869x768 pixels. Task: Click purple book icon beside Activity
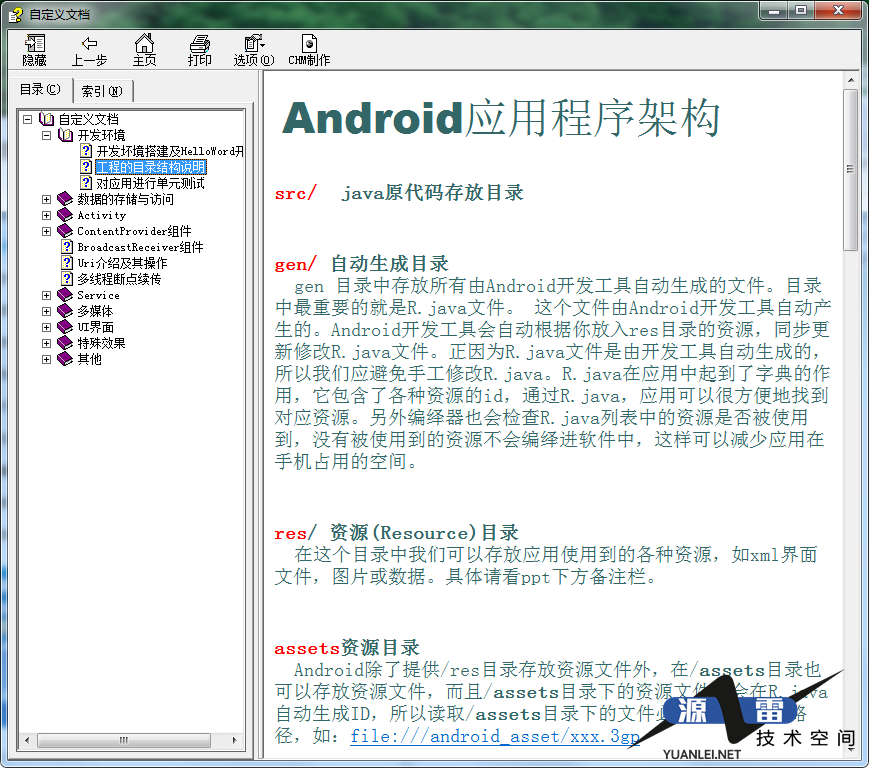tap(65, 215)
